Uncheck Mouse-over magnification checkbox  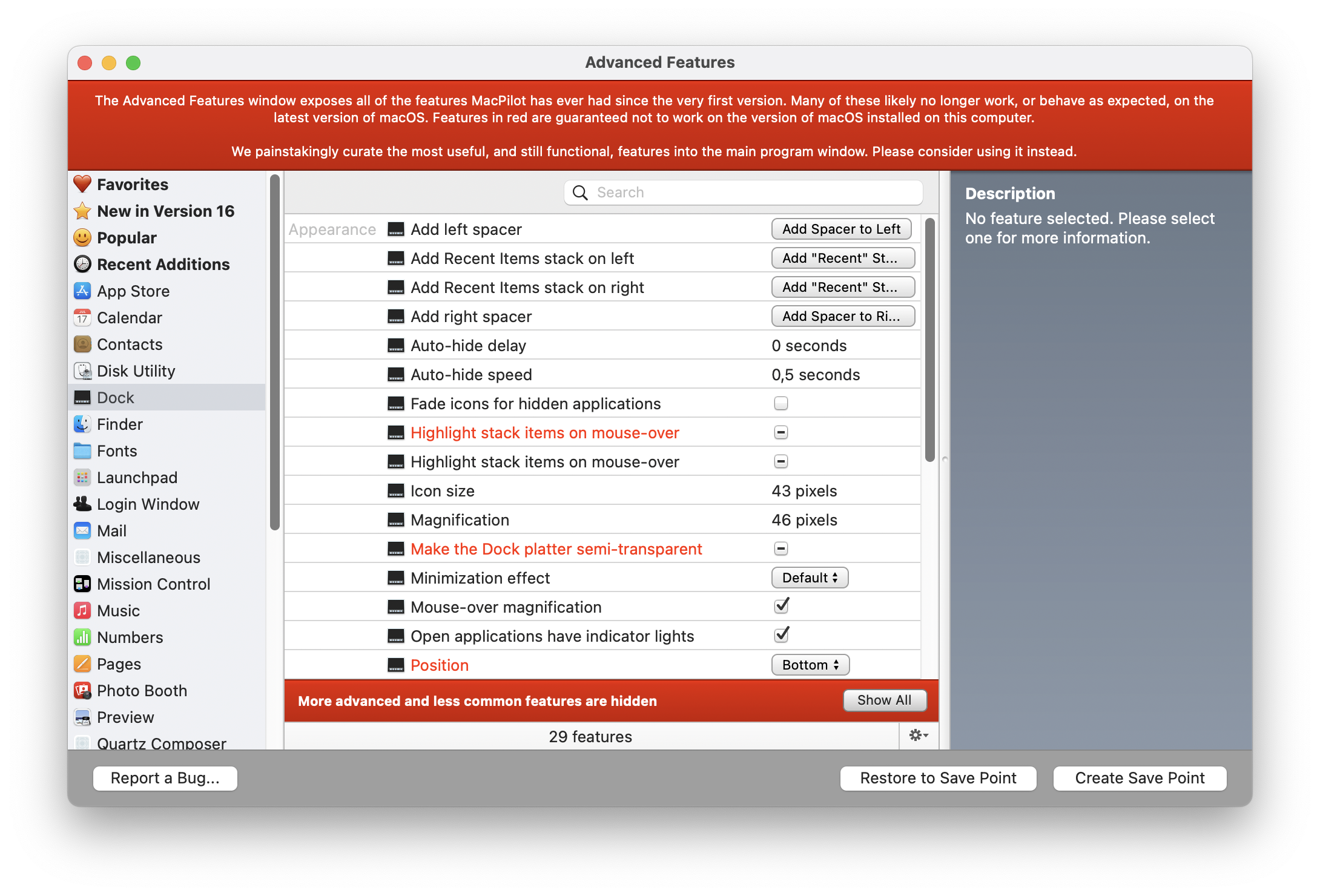pos(781,606)
